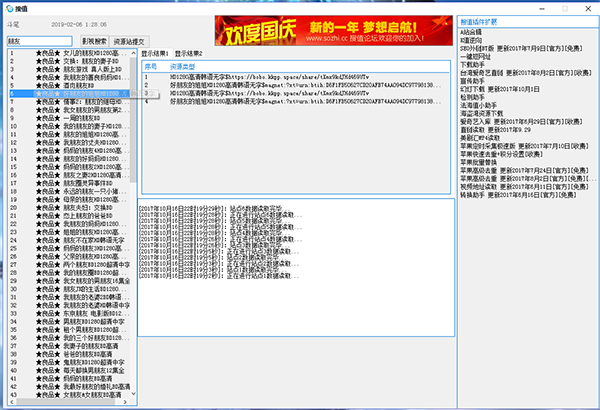Open the 美剧汇MP4读取 plugin

pos(480,138)
